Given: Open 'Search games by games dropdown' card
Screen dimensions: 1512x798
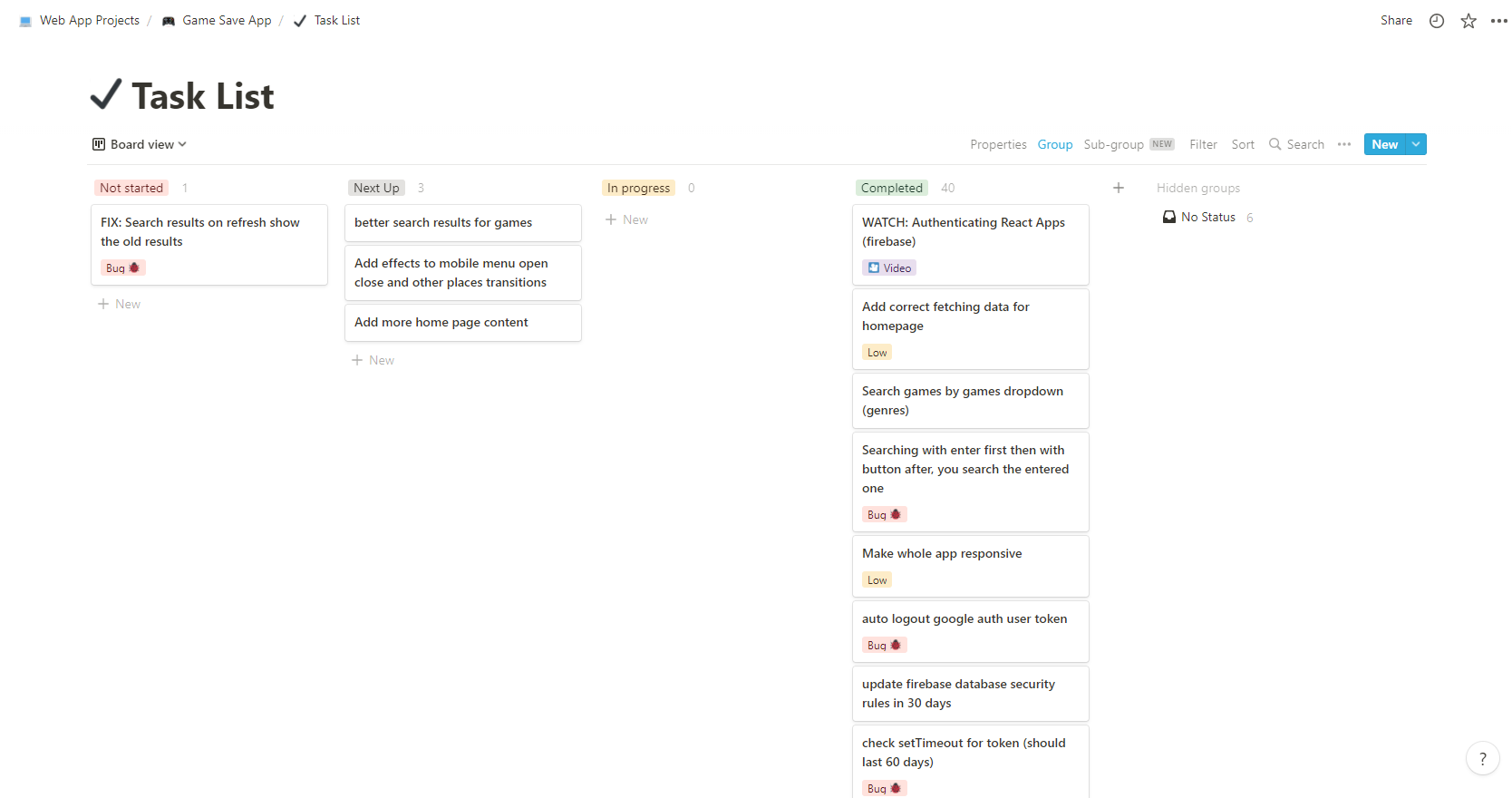Looking at the screenshot, I should coord(971,401).
